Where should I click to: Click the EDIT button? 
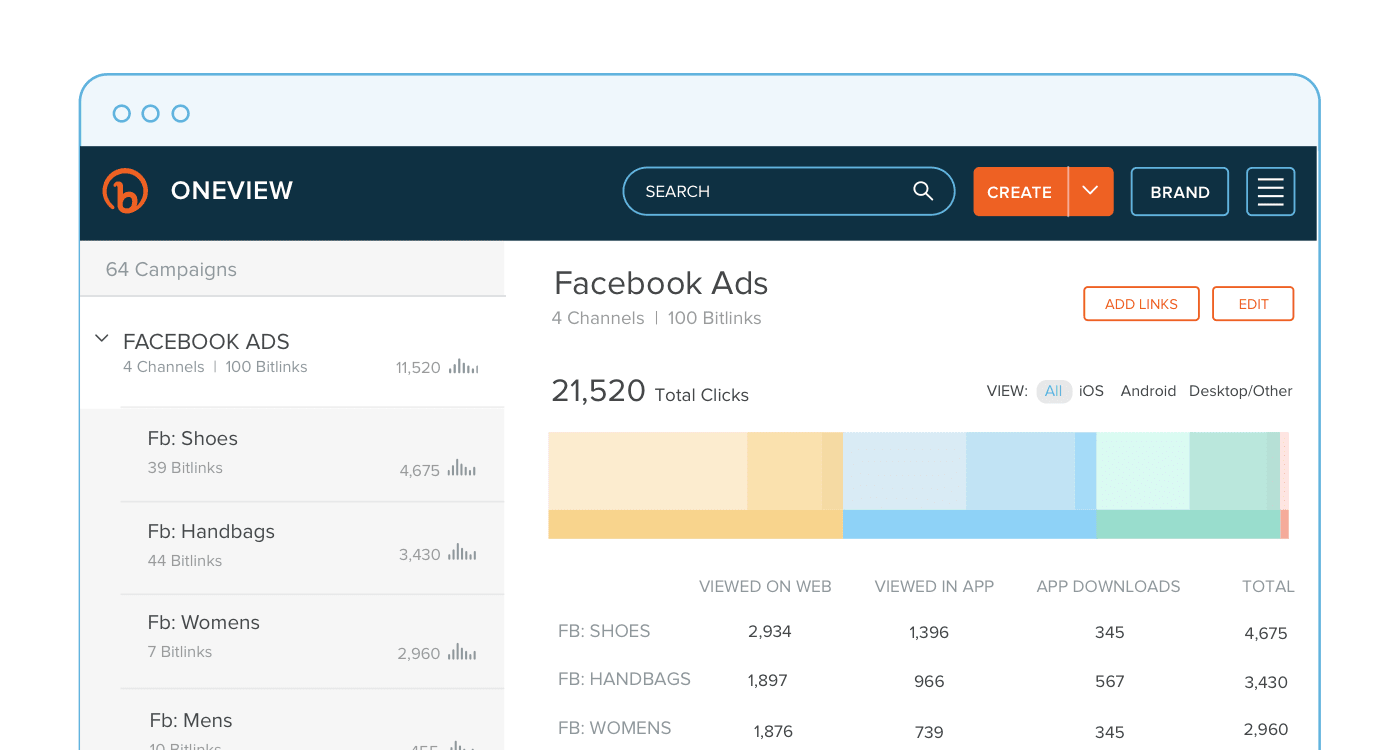tap(1253, 304)
